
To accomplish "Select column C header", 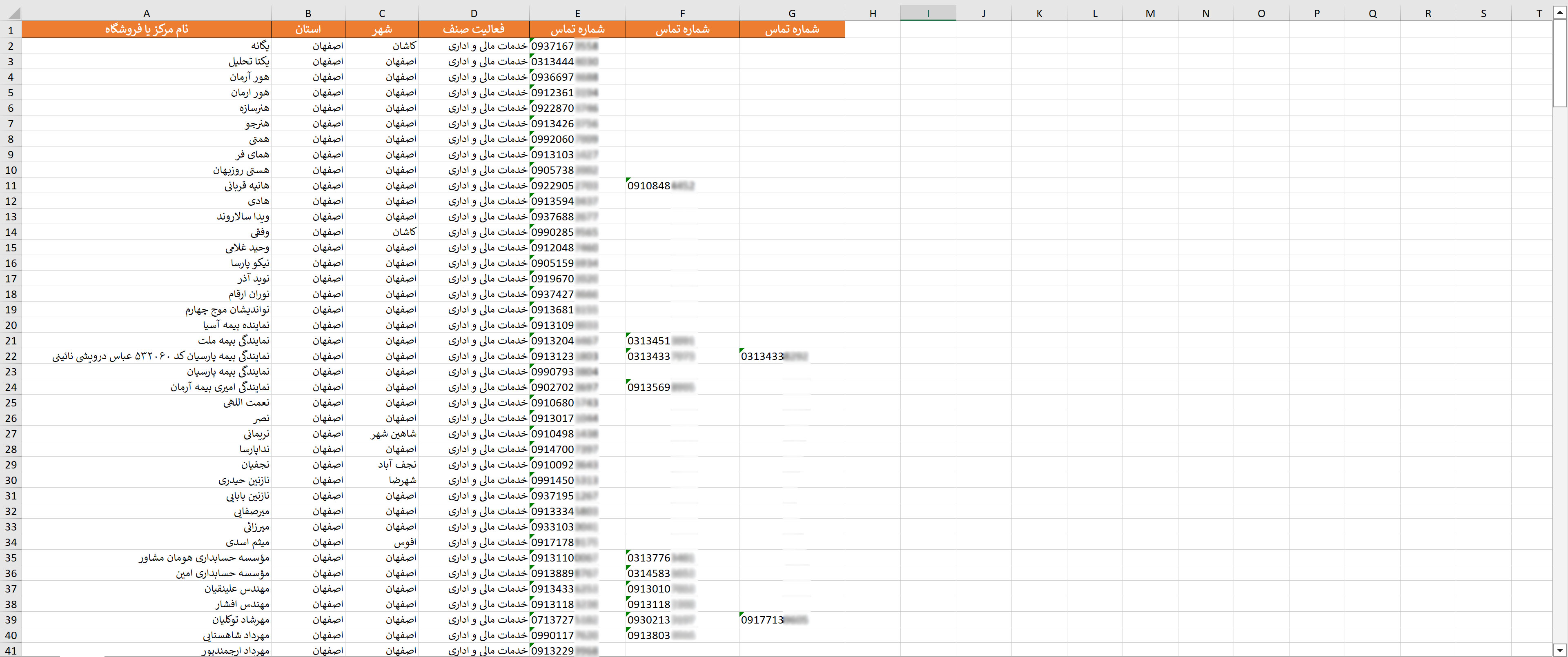I will (382, 13).
